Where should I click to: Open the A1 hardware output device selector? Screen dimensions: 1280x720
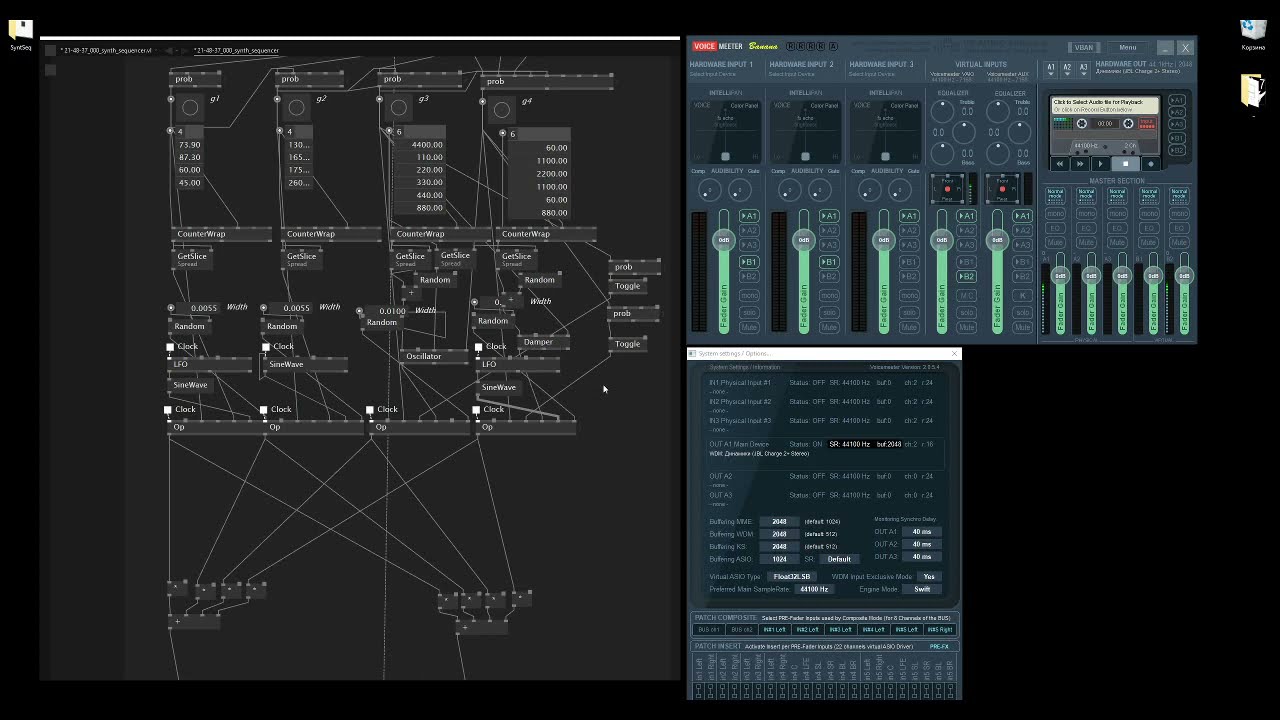(1050, 68)
